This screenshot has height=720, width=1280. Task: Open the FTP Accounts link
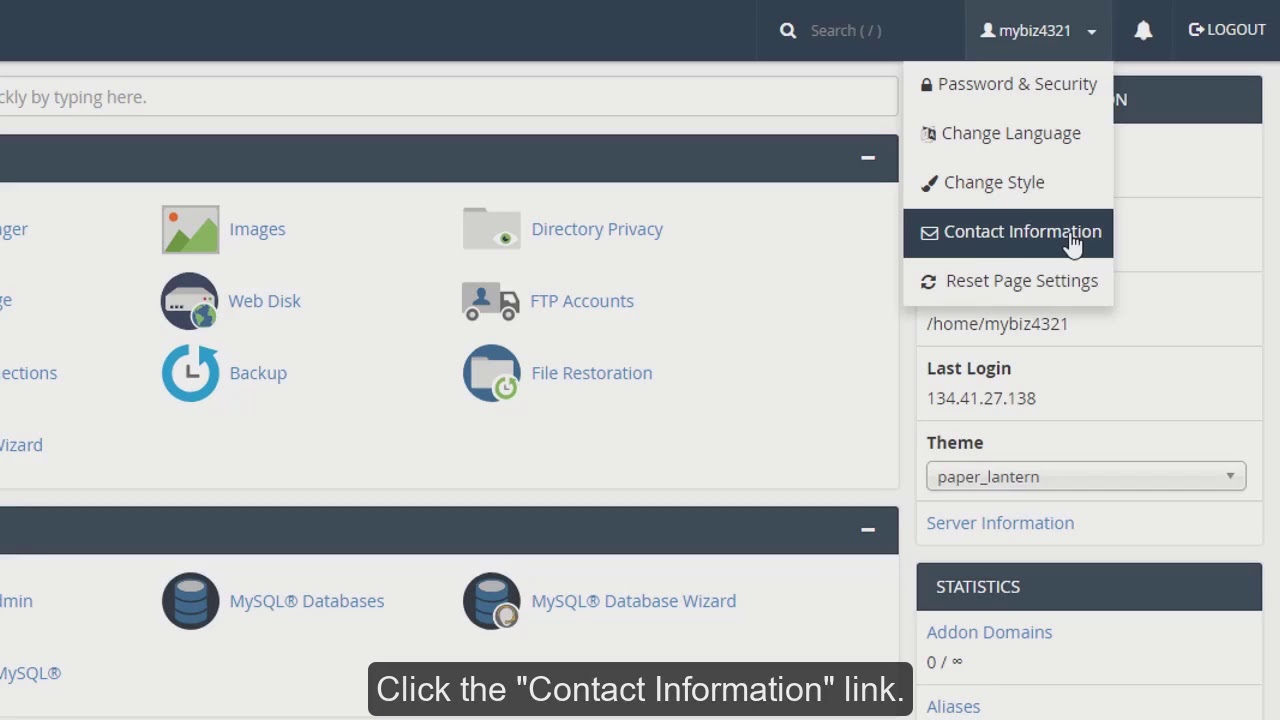(582, 301)
